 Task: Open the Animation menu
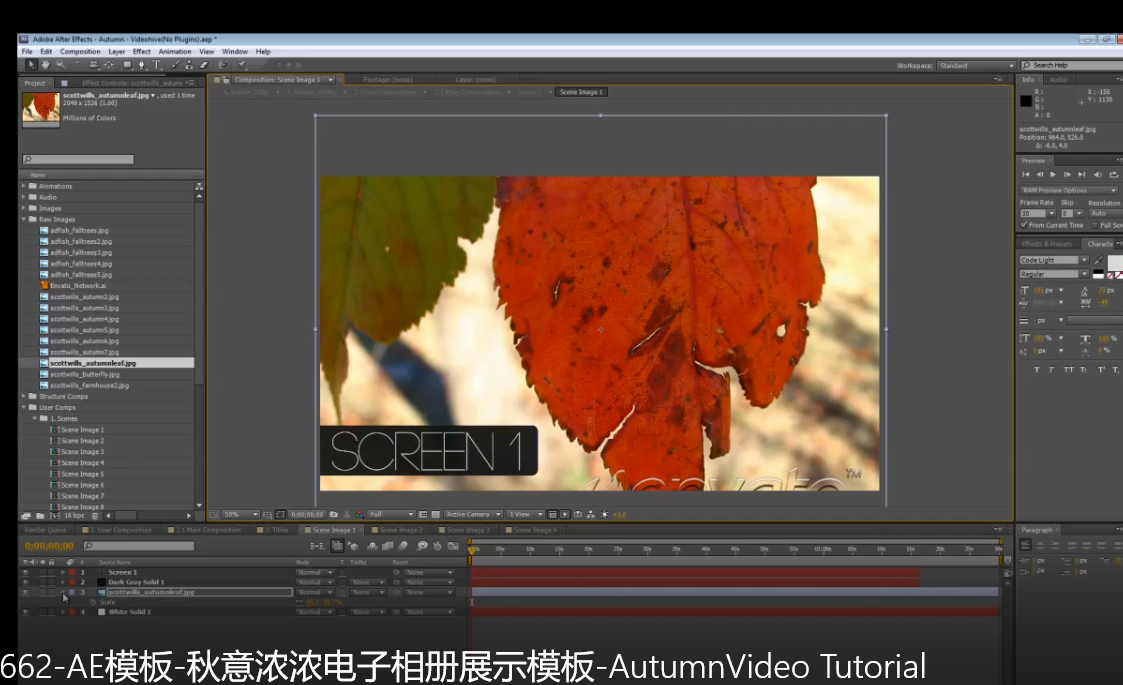pyautogui.click(x=175, y=52)
